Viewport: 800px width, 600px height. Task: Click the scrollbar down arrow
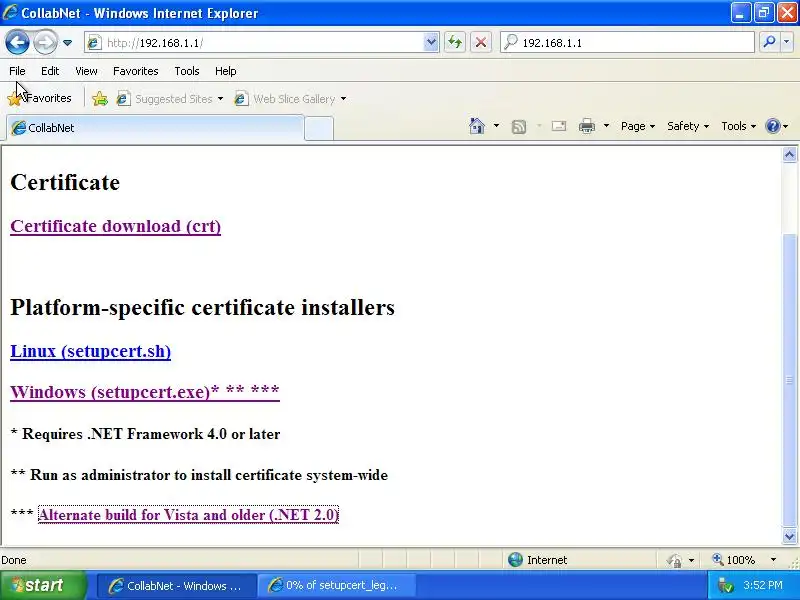(789, 536)
